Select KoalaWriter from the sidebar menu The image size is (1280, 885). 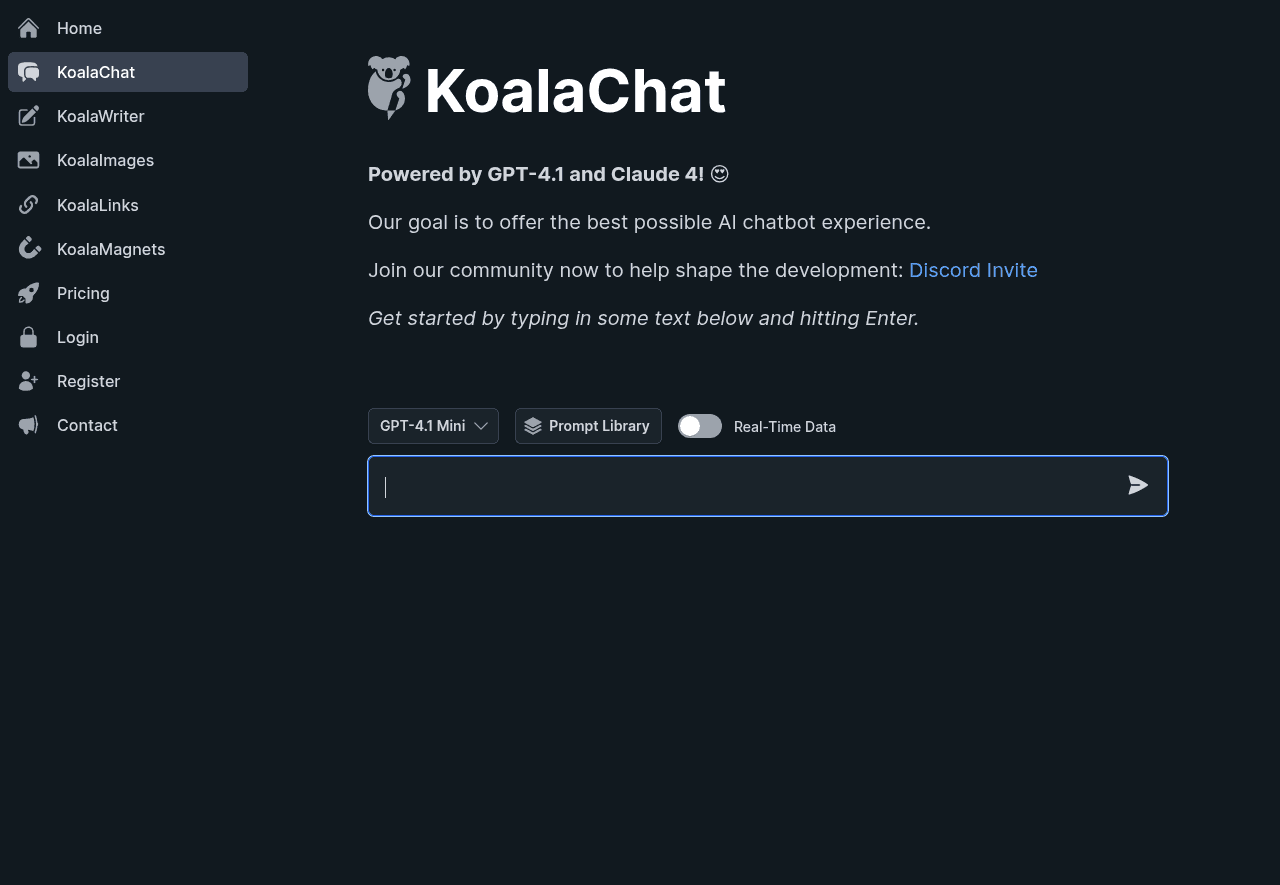(100, 116)
